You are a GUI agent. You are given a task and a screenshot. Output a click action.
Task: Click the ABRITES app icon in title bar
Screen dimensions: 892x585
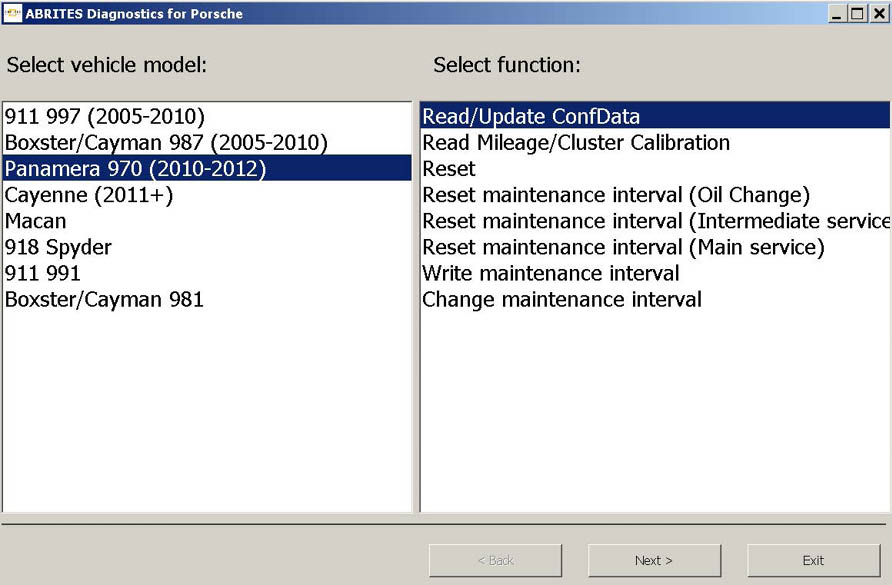click(x=13, y=14)
